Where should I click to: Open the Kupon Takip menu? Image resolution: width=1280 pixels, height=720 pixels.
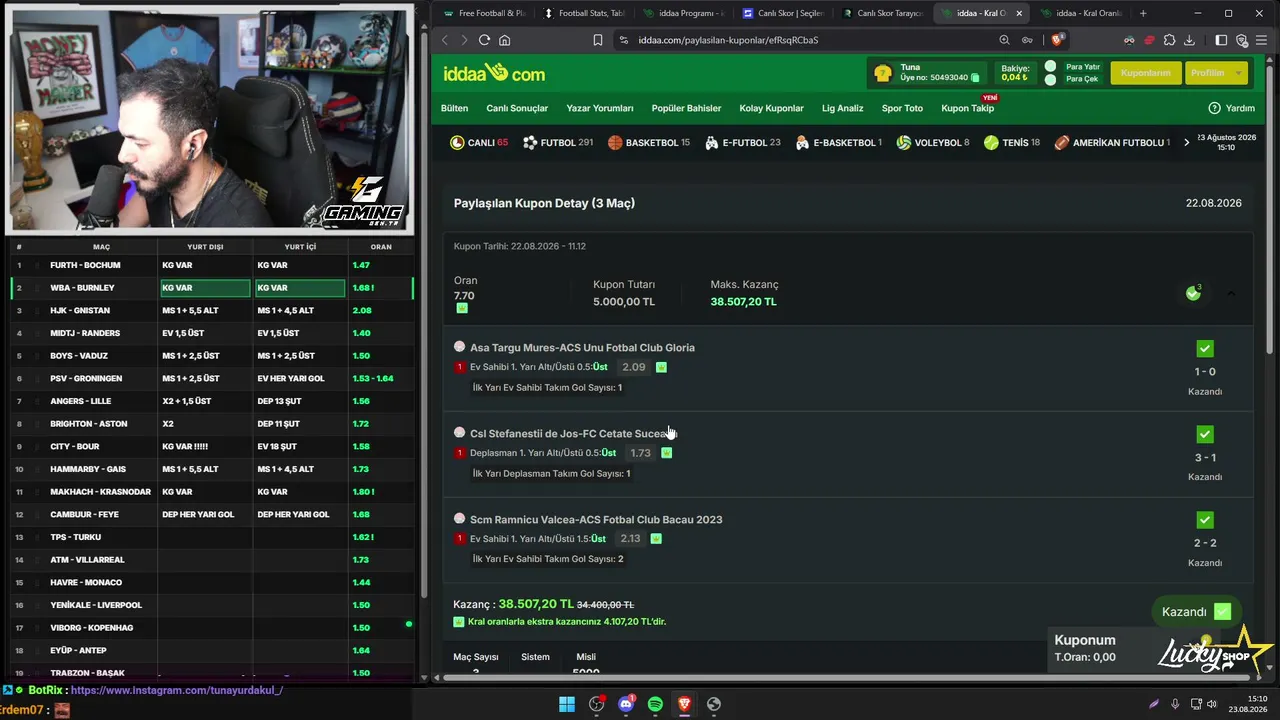coord(967,108)
